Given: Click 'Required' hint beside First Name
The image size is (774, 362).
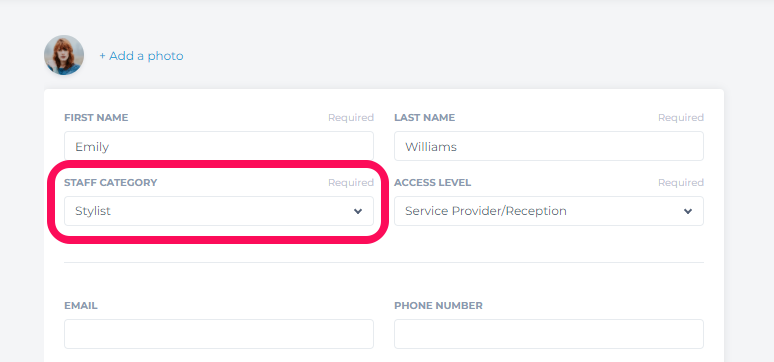Looking at the screenshot, I should pos(351,118).
